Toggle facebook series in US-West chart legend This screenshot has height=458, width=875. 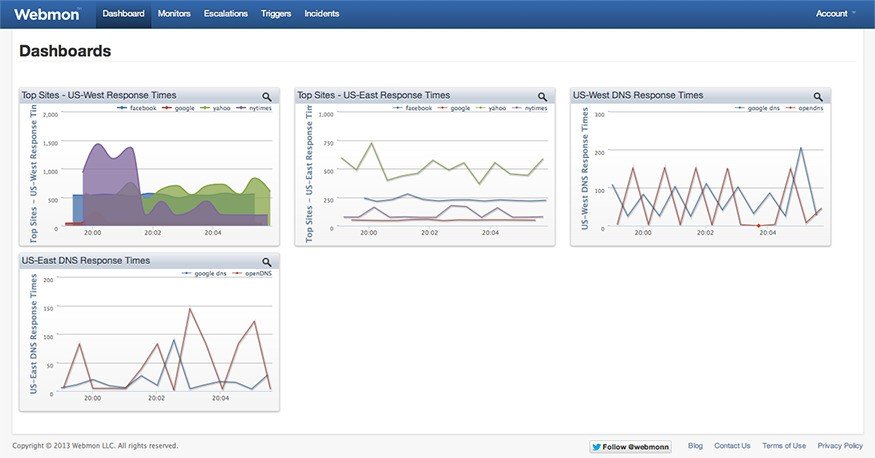point(137,108)
